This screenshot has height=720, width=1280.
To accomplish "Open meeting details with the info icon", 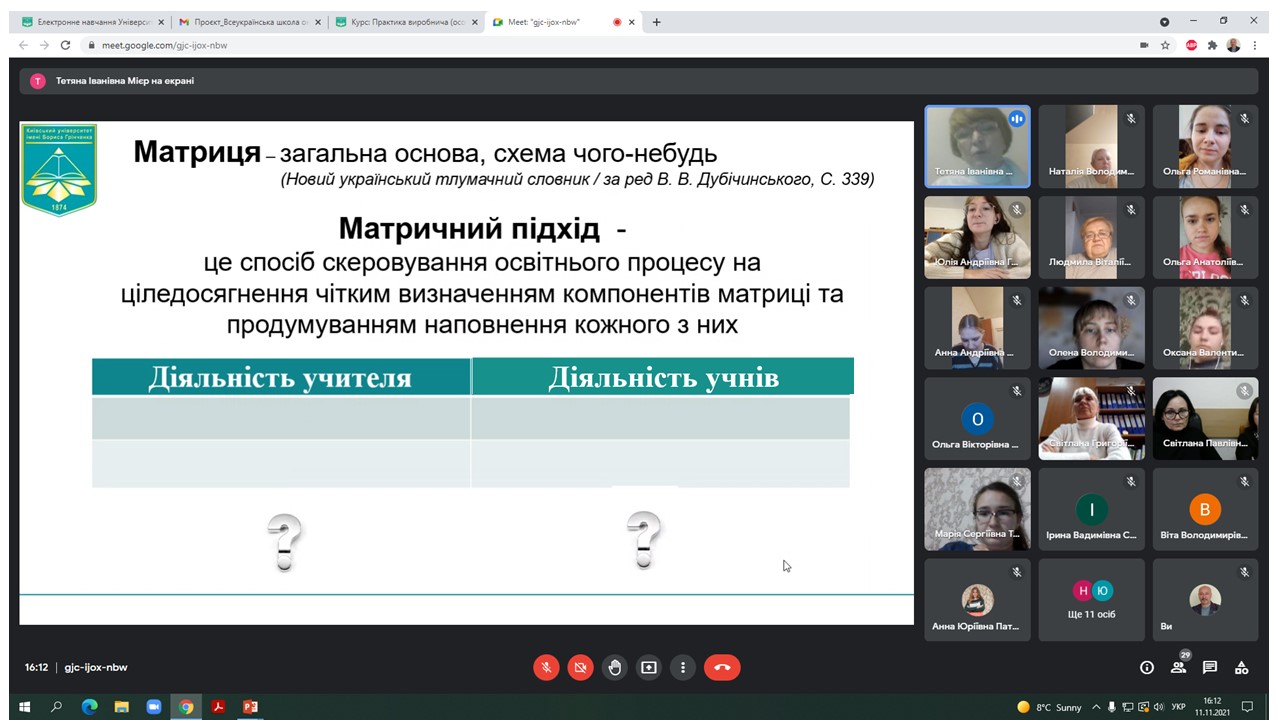I will click(x=1146, y=667).
